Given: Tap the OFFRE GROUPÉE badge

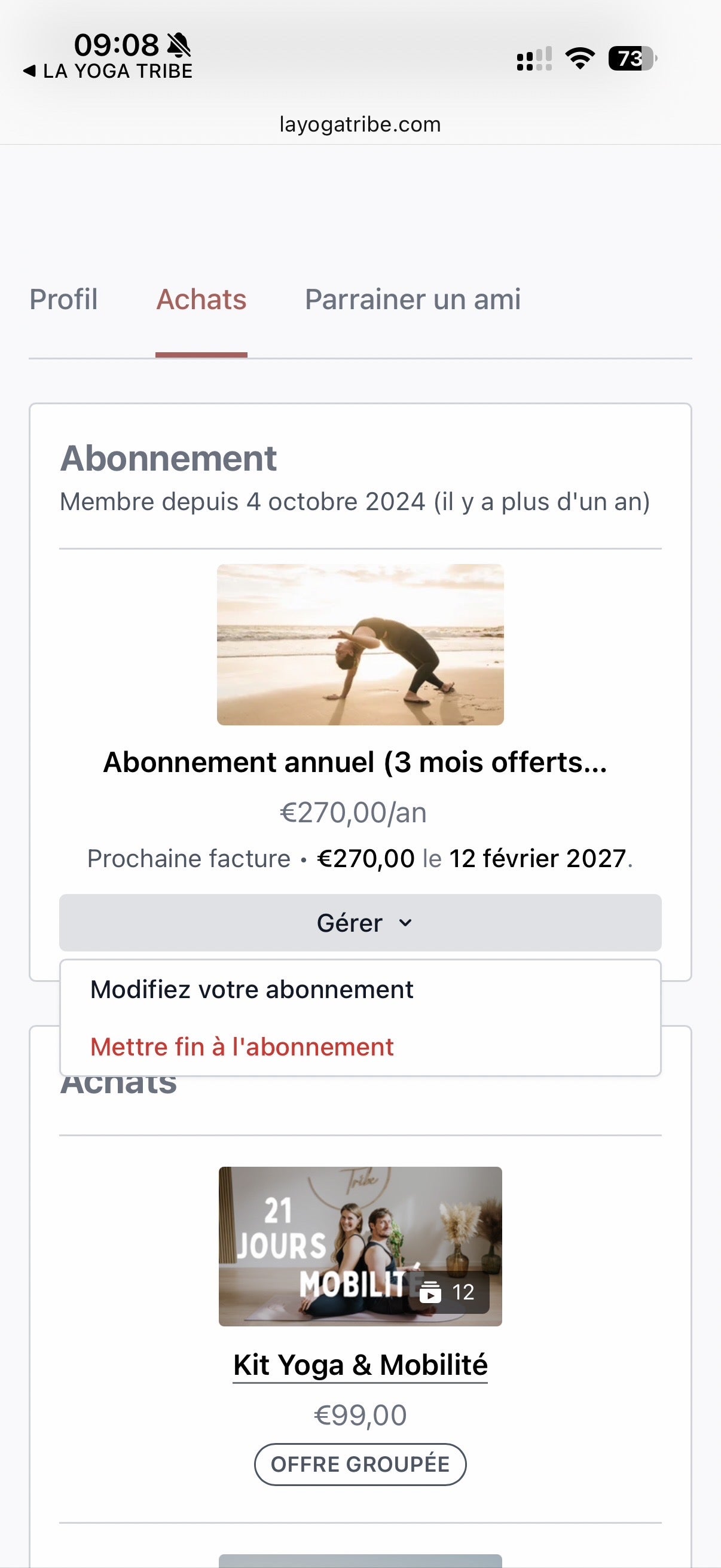Looking at the screenshot, I should [x=360, y=1464].
